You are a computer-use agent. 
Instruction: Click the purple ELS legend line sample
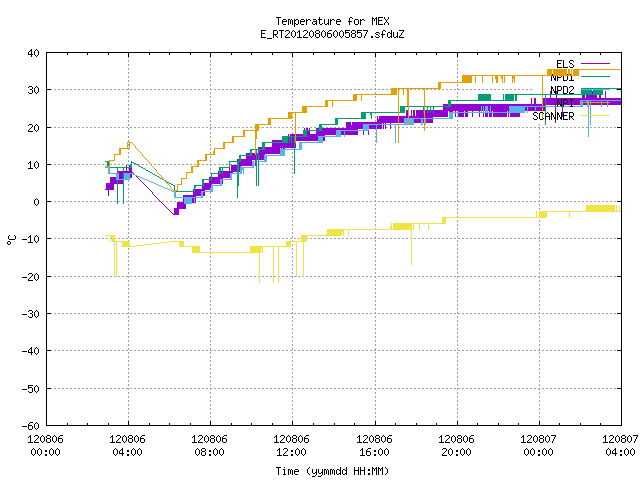click(595, 64)
